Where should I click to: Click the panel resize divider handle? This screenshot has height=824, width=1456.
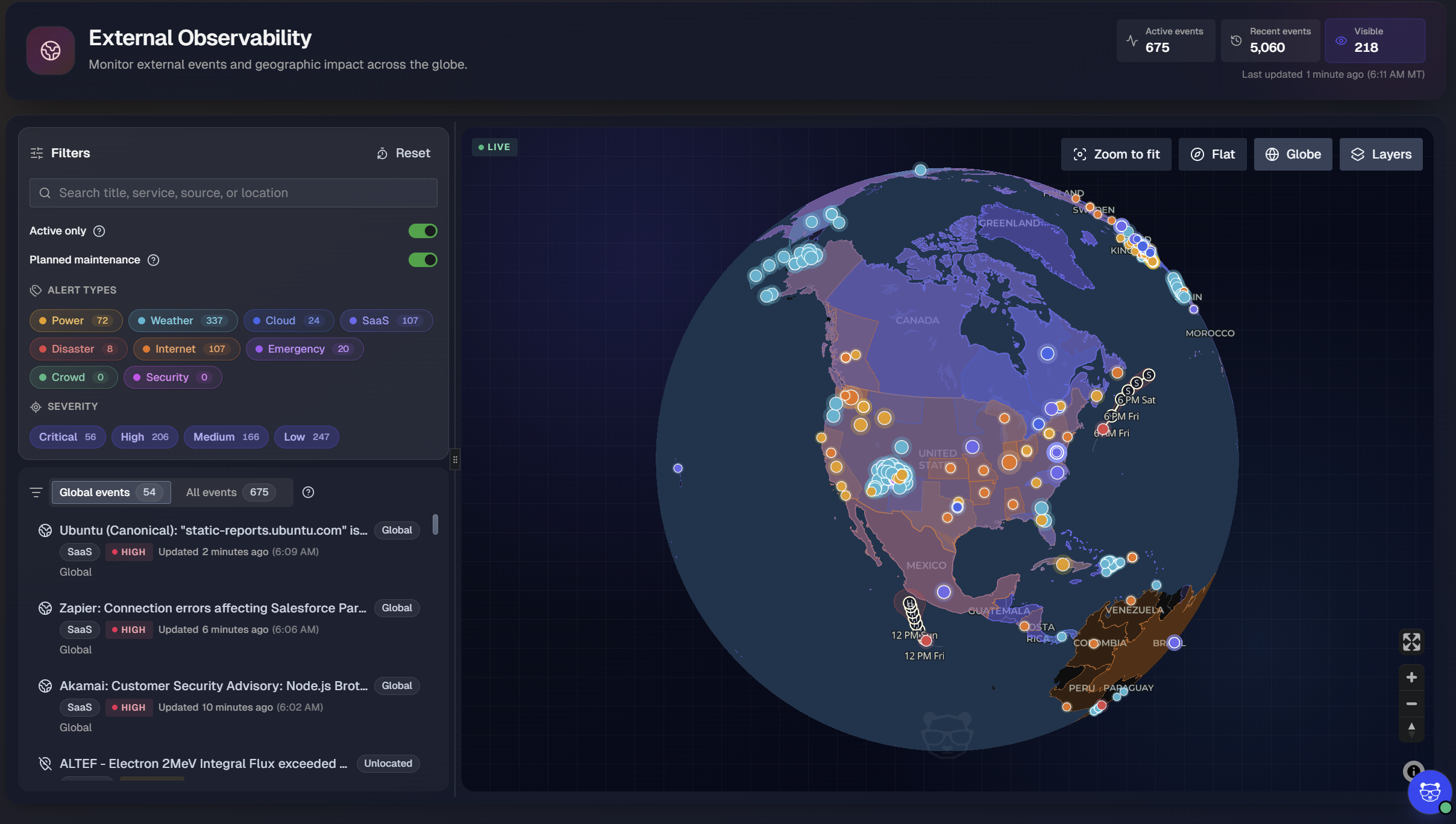tap(455, 459)
